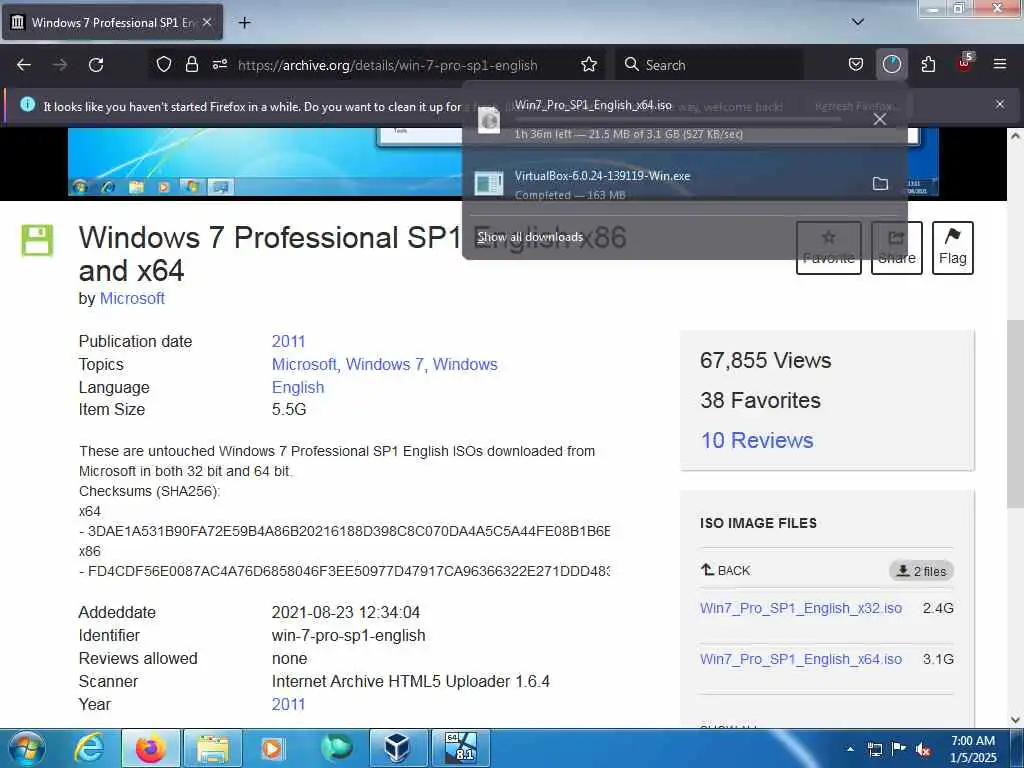Select the Windows 7 Professional SP1 tab
Image resolution: width=1024 pixels, height=768 pixels.
(112, 22)
